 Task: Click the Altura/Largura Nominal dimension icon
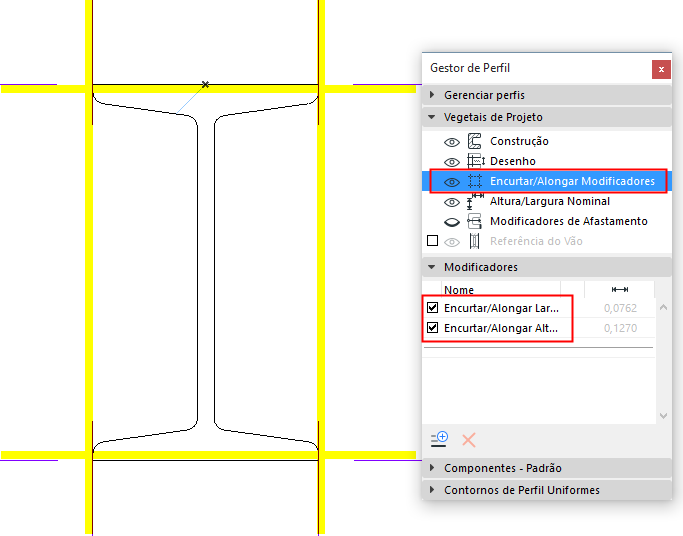(475, 201)
